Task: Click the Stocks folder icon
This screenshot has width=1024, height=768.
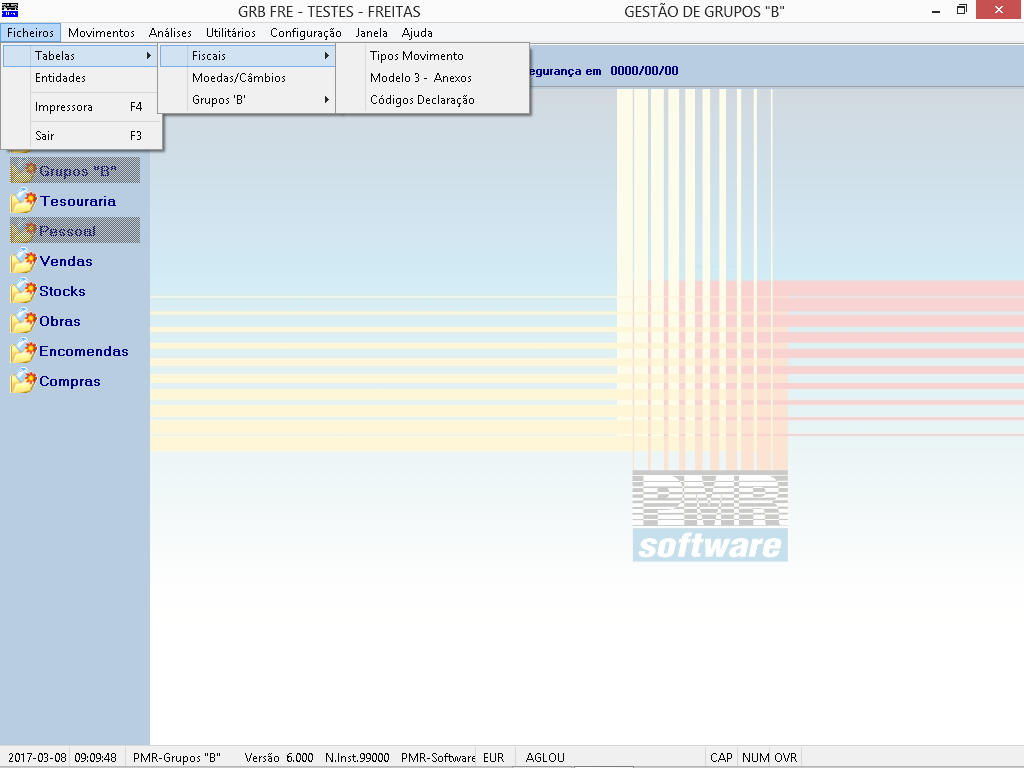Action: point(24,291)
